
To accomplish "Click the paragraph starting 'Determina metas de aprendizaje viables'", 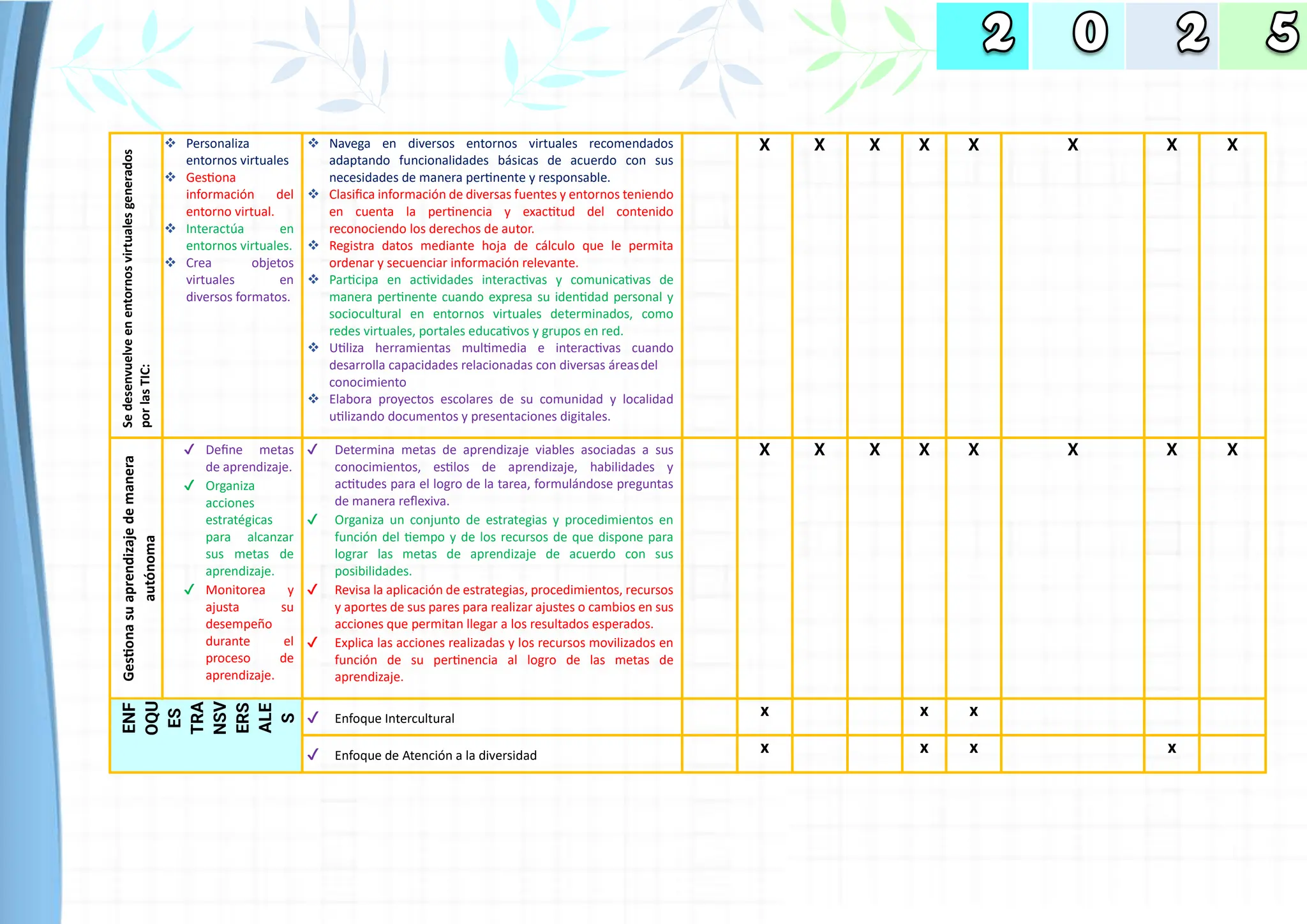I will tap(504, 475).
